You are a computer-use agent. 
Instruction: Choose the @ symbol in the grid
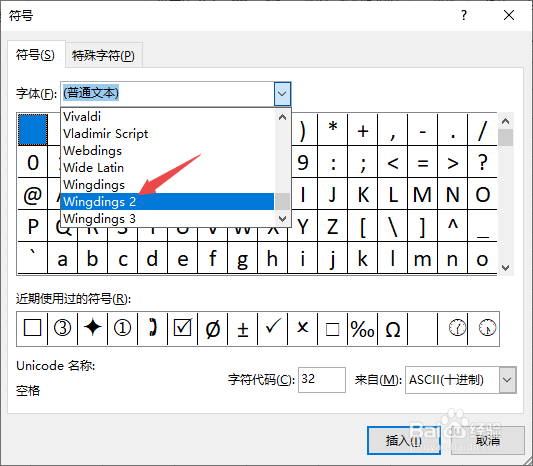[x=33, y=194]
